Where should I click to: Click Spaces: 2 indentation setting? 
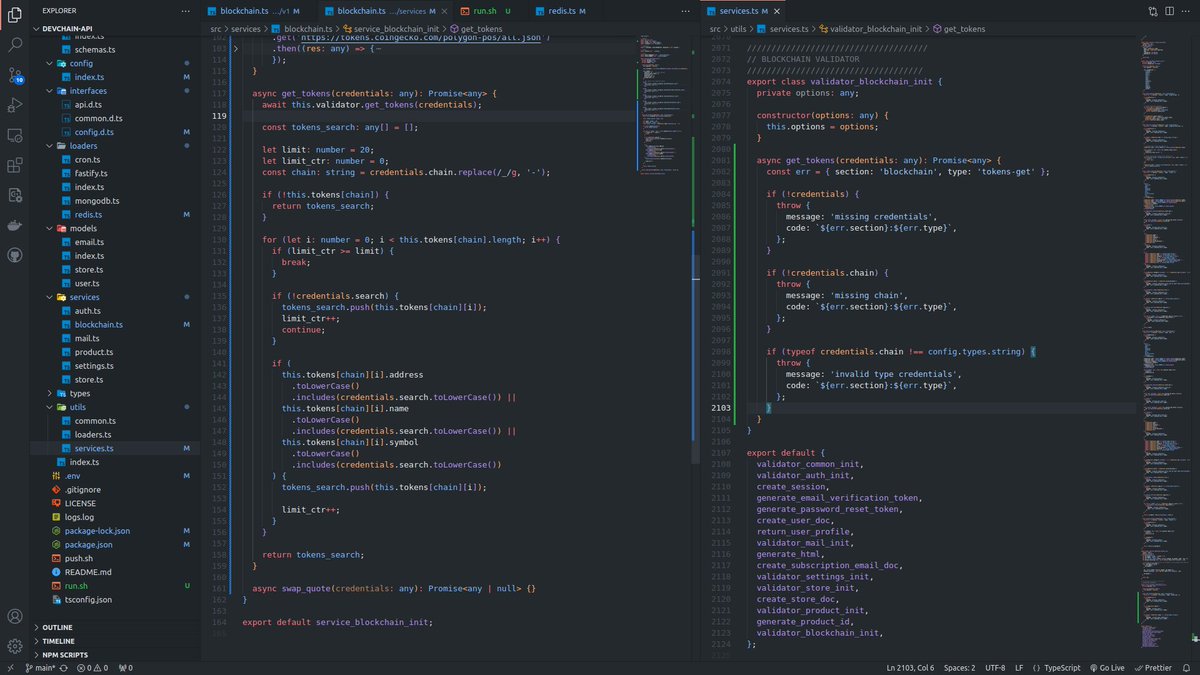959,667
